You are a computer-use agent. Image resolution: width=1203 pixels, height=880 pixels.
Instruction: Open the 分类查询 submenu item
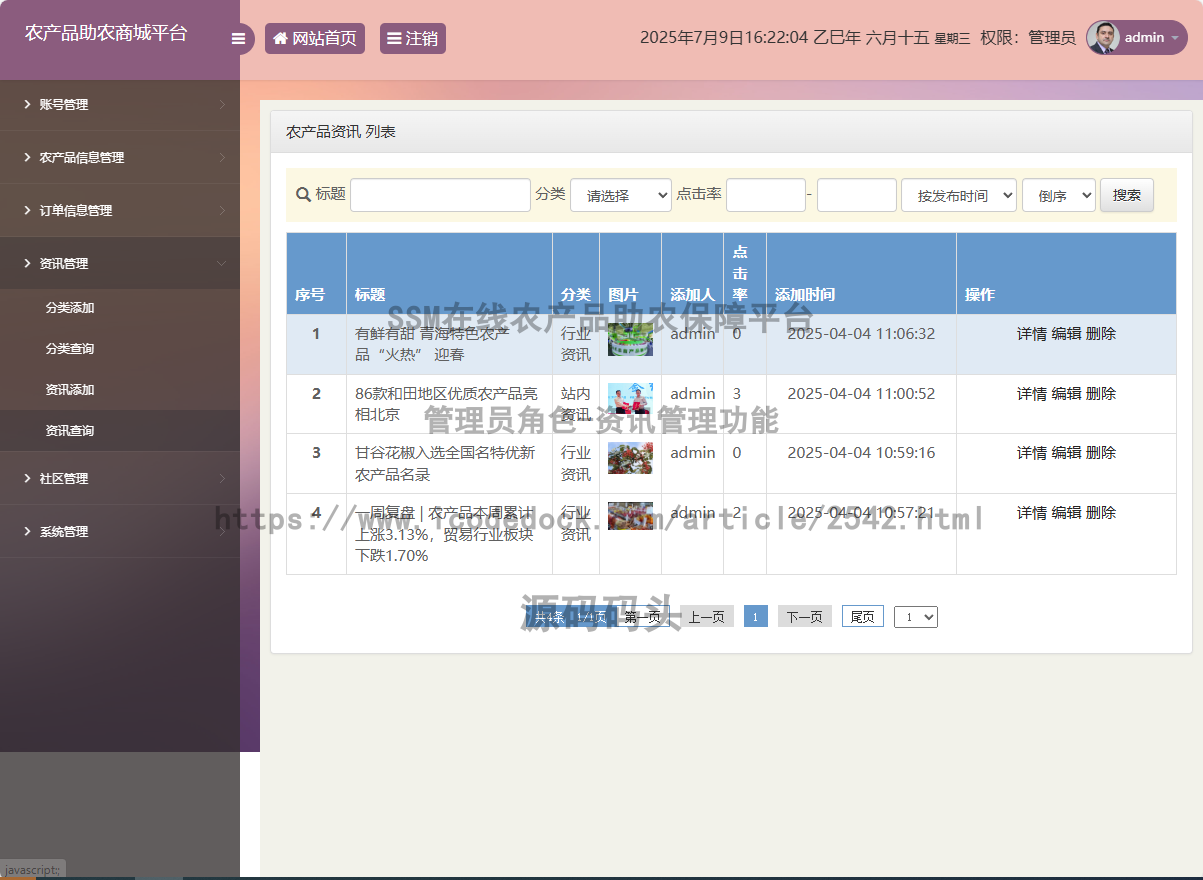pos(120,349)
